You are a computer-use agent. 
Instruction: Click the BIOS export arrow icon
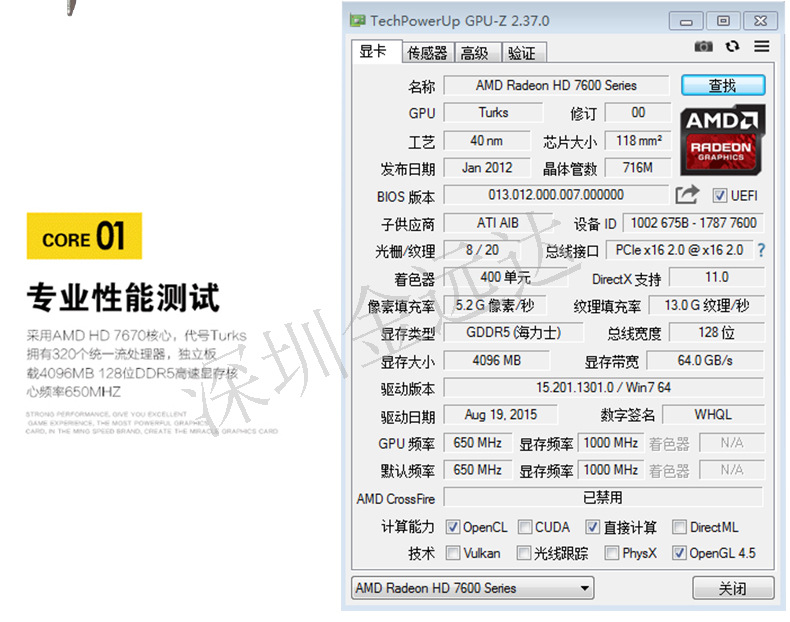tap(687, 195)
